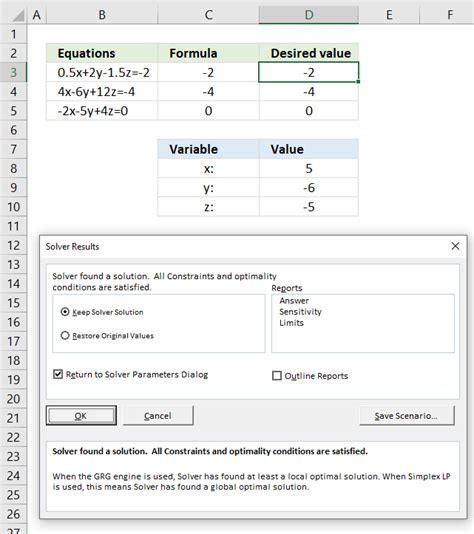
Task: Select row 1 header
Action: [13, 34]
